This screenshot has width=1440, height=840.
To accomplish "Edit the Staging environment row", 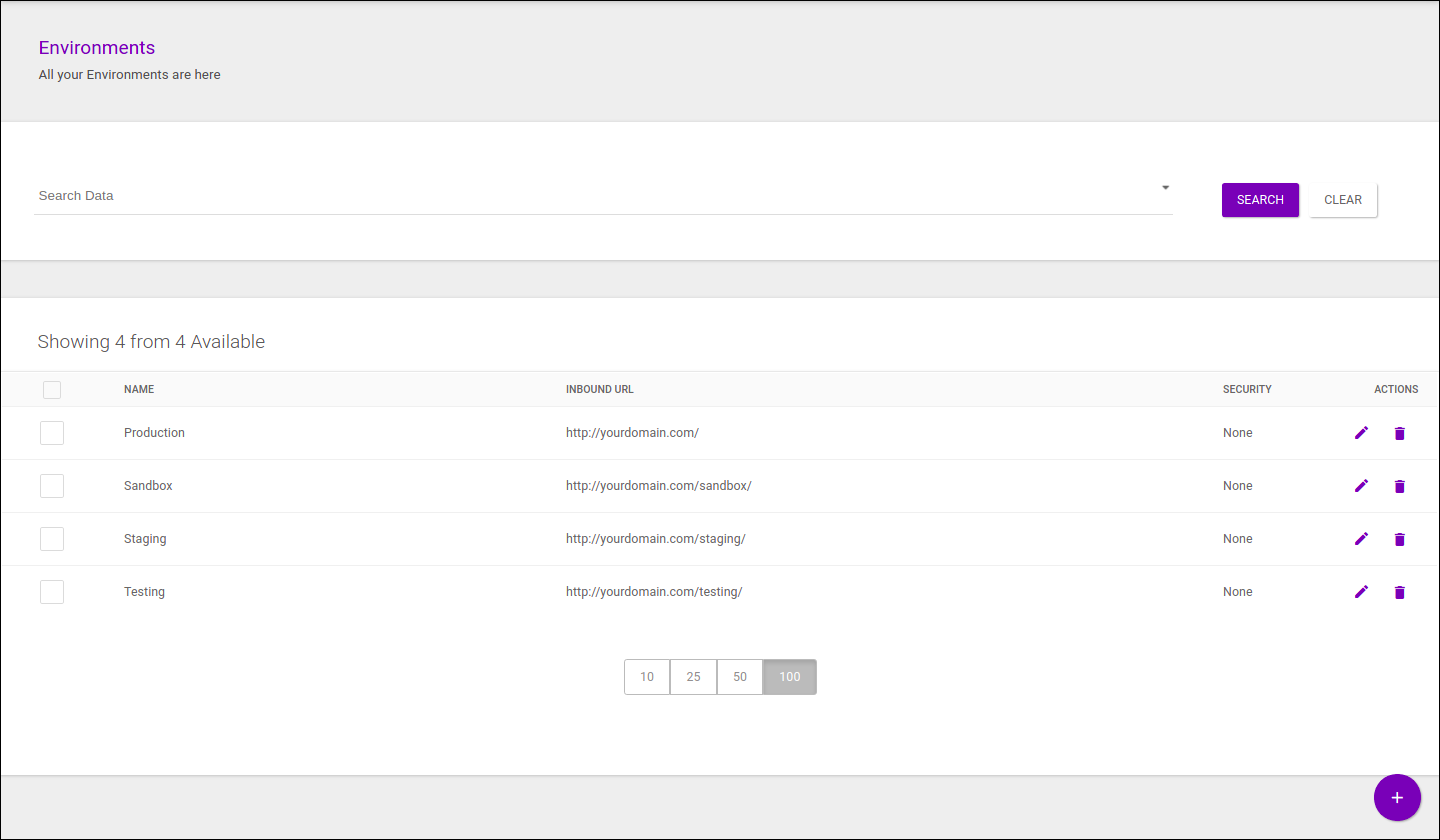I will 1361,539.
